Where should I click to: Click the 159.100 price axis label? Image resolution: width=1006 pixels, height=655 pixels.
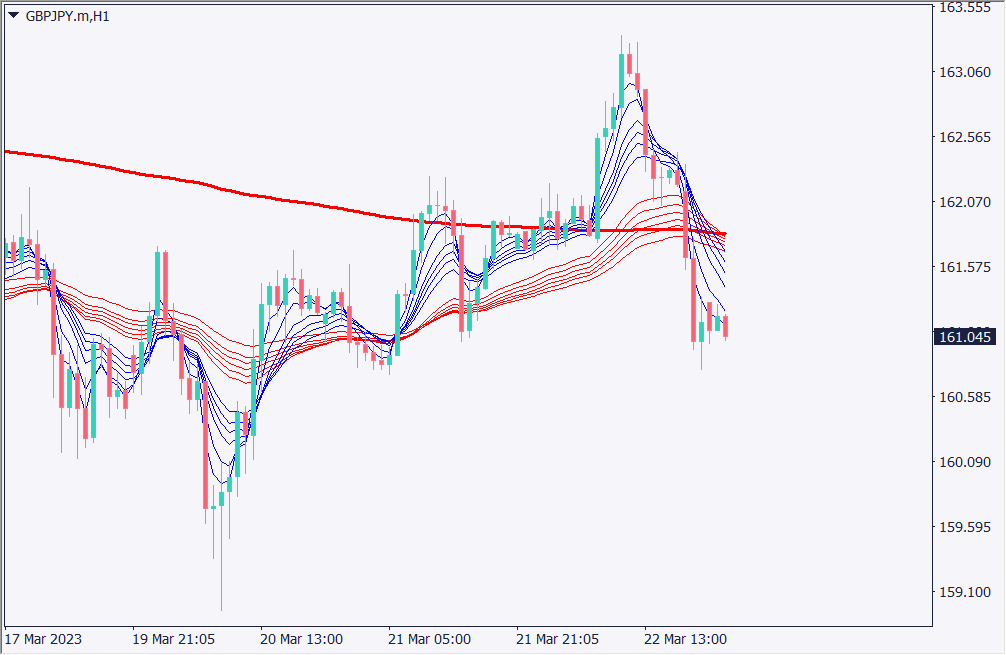click(965, 593)
